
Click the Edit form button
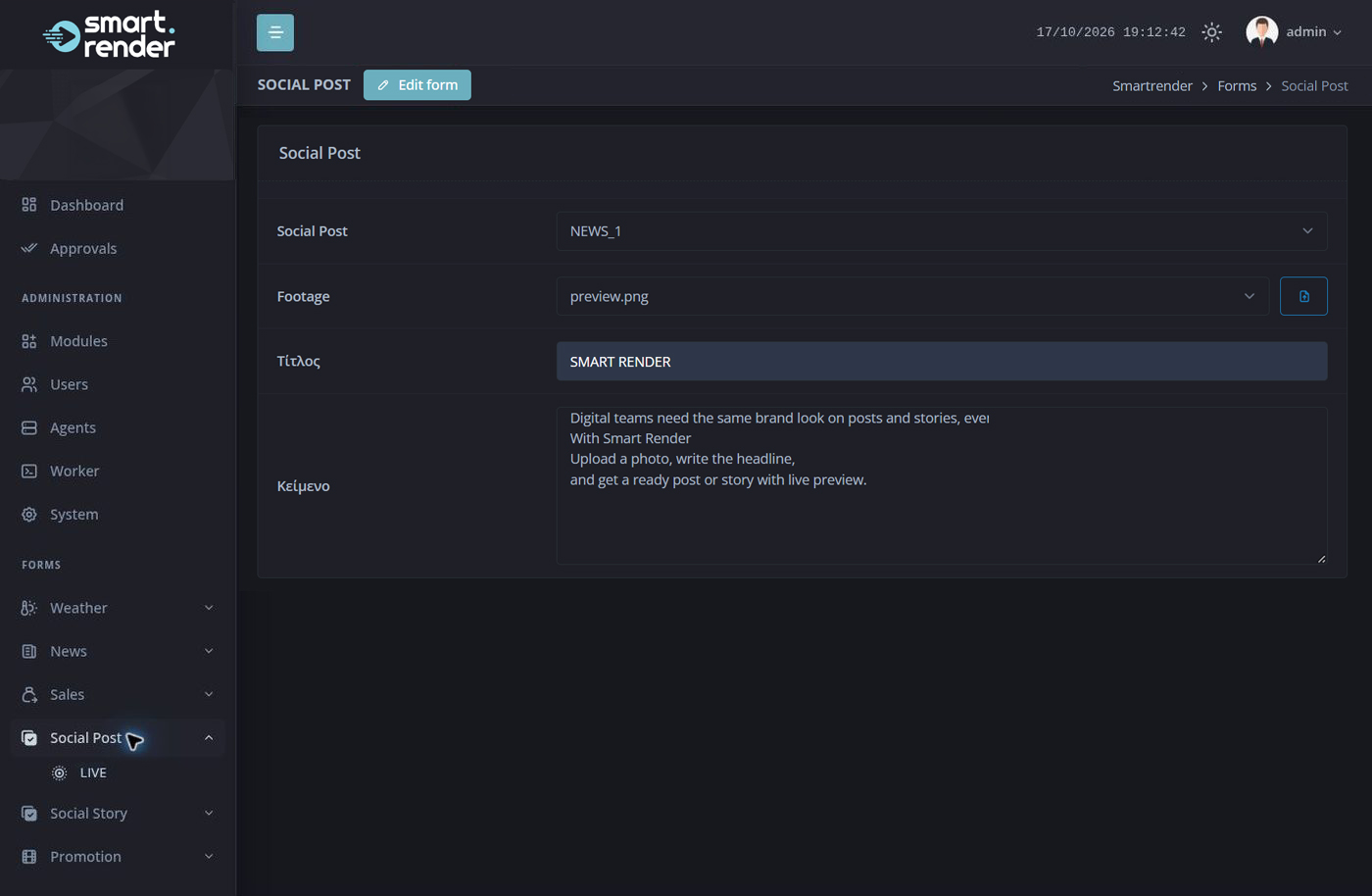pyautogui.click(x=417, y=85)
